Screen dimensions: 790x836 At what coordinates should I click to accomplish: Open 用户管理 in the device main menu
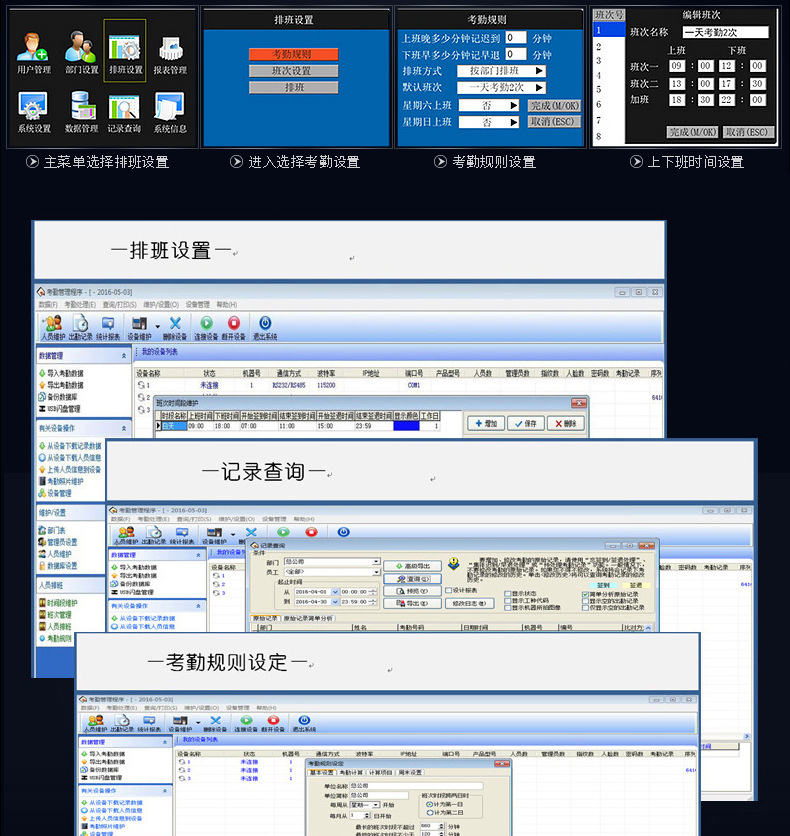[x=34, y=52]
